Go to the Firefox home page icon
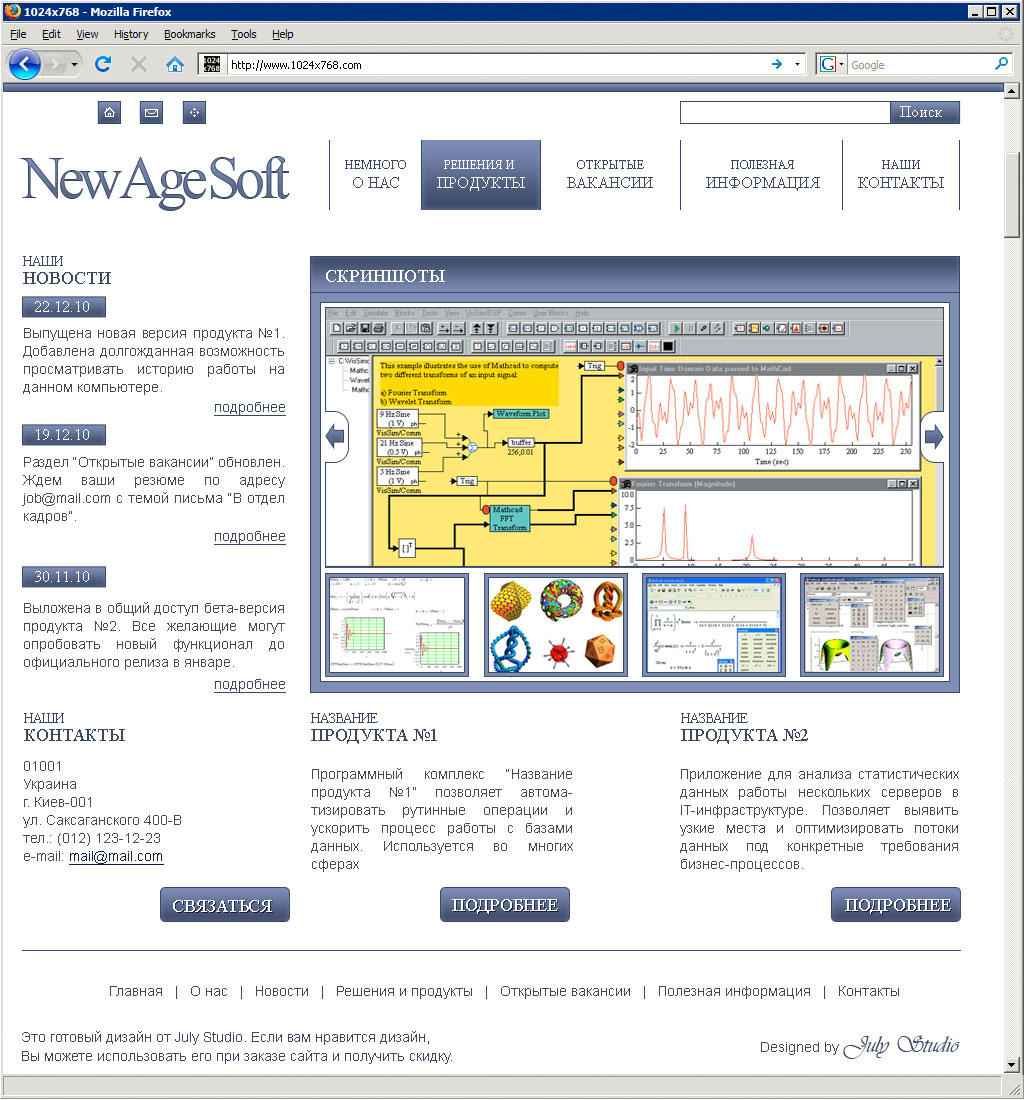The height and width of the screenshot is (1100, 1024). point(174,65)
